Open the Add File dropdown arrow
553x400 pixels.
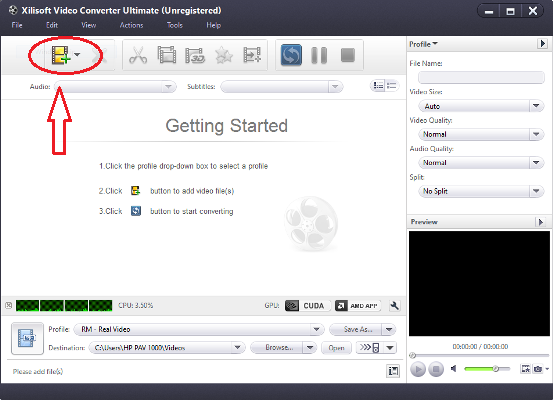point(77,55)
